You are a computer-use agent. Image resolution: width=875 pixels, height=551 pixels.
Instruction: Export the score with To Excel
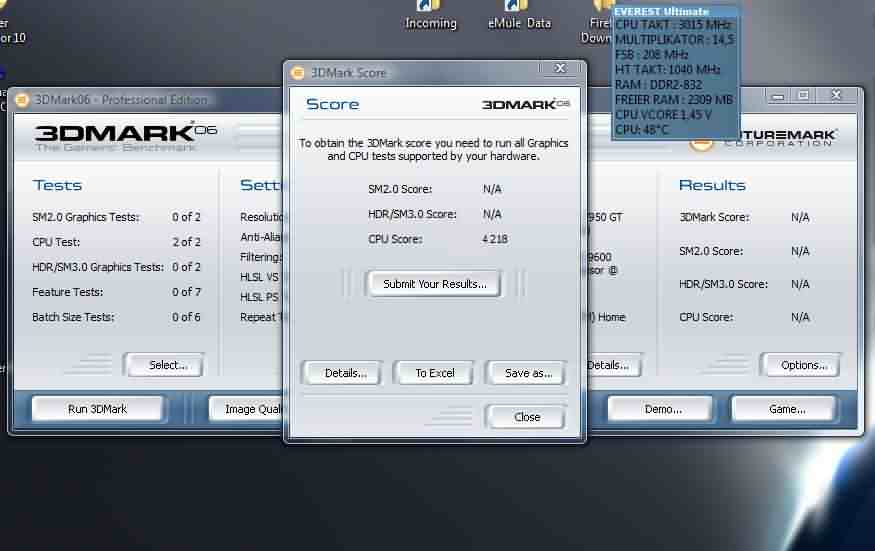[x=435, y=373]
